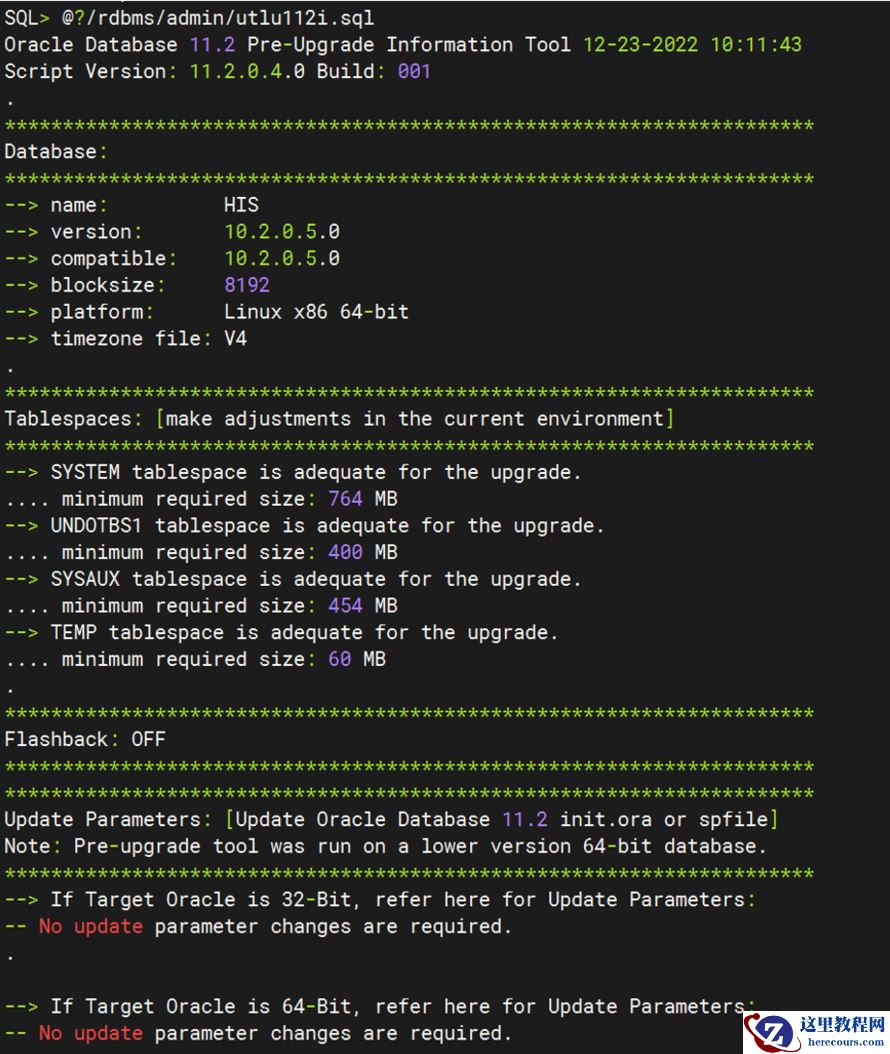Select the platform value Linux x86 64-bit

click(x=316, y=312)
